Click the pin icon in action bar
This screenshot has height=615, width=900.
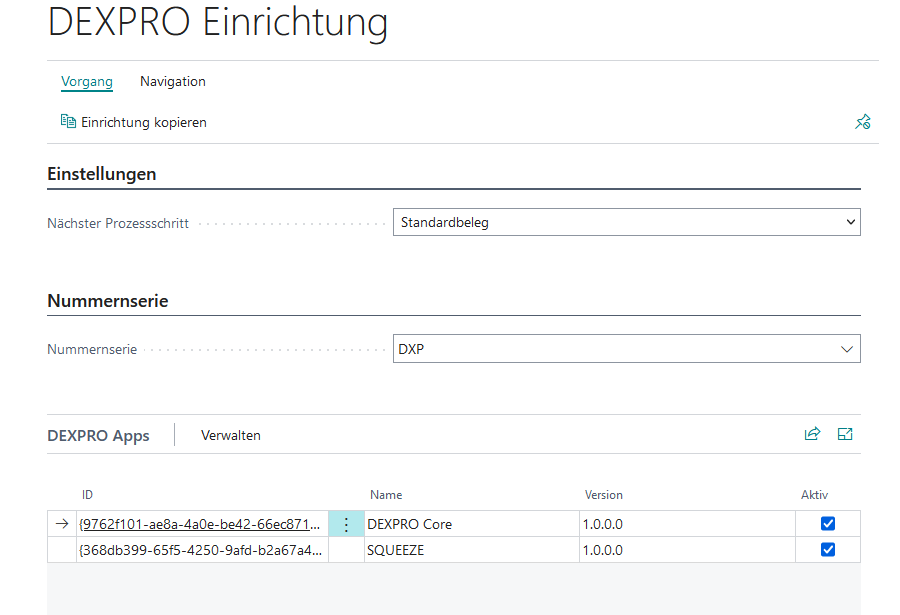[x=862, y=122]
